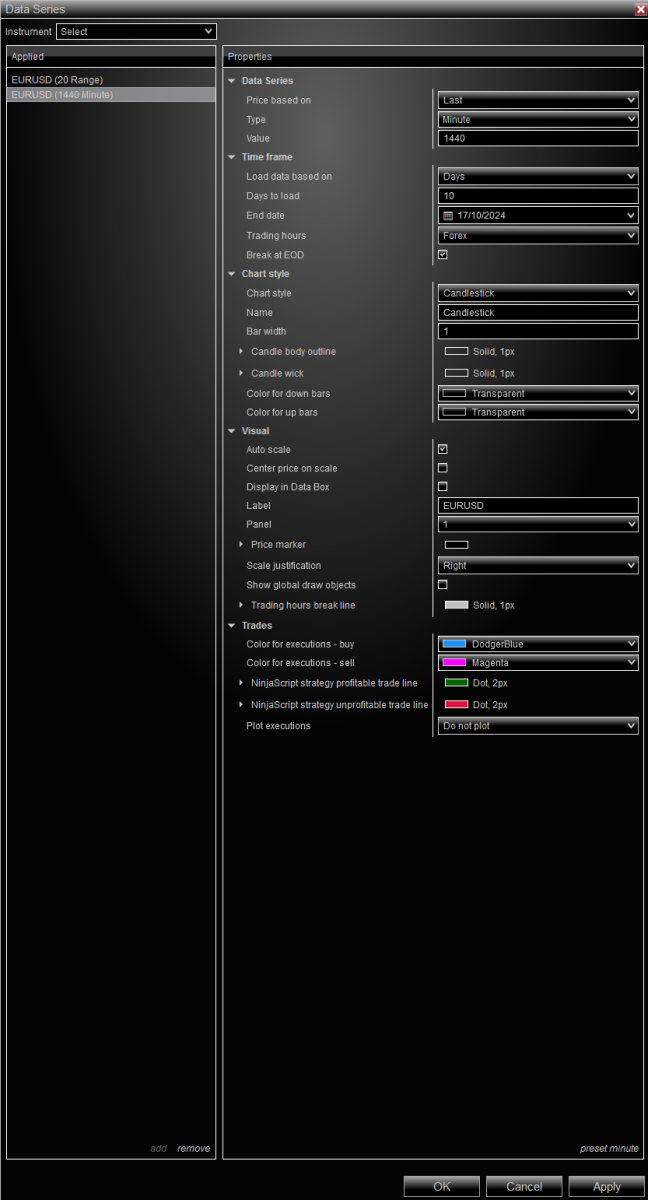Toggle Display in Data Box checkbox
The height and width of the screenshot is (1200, 648).
[443, 486]
